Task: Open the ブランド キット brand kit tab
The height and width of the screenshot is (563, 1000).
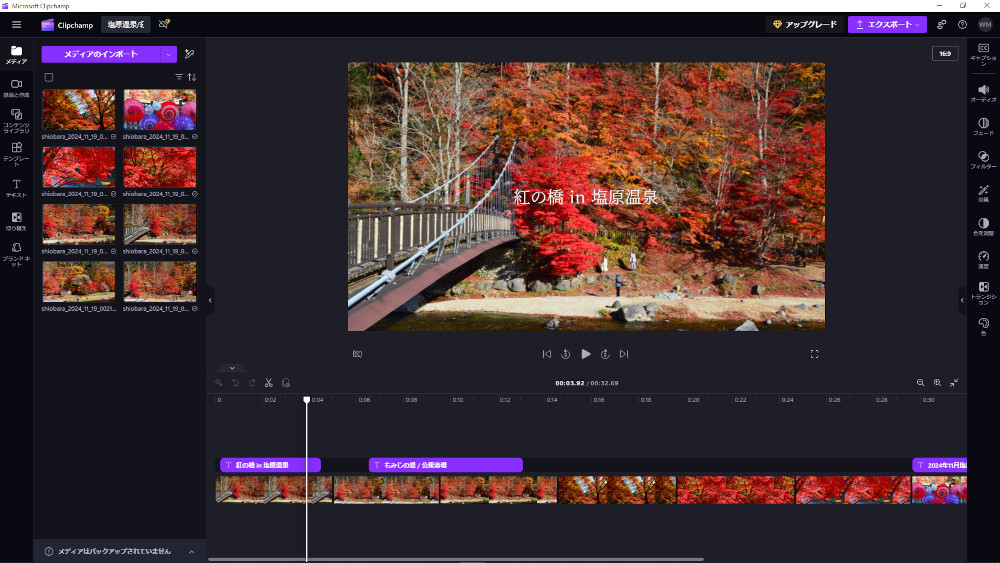Action: [x=17, y=254]
